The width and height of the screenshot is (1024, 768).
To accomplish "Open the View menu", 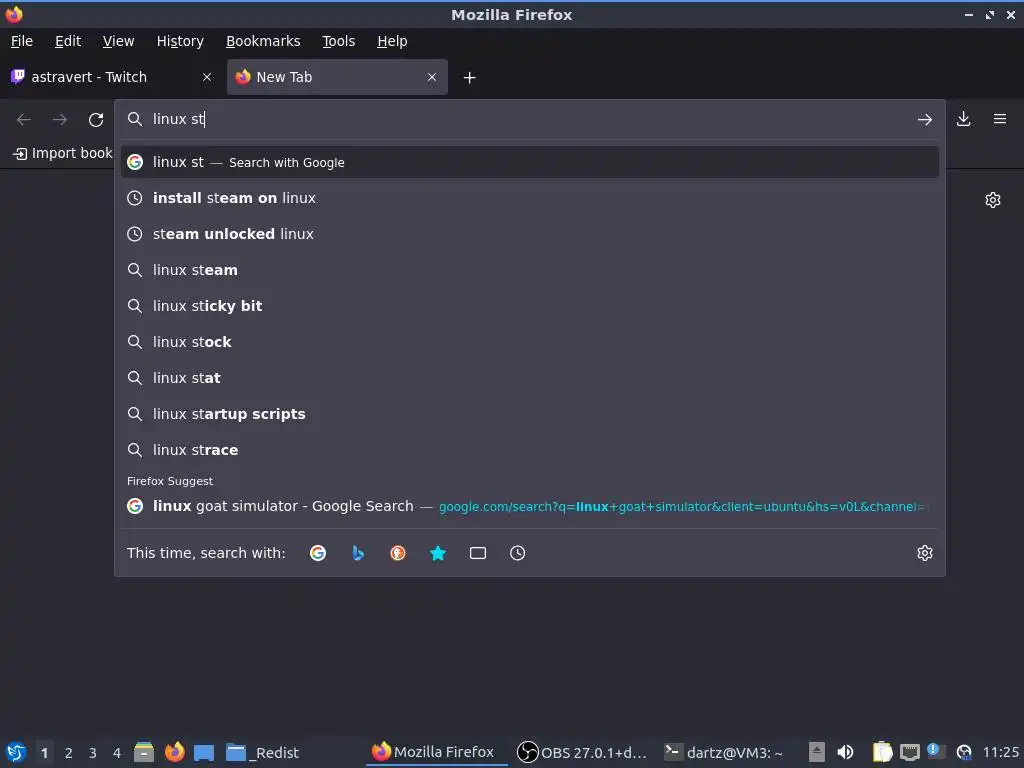I will tap(118, 41).
